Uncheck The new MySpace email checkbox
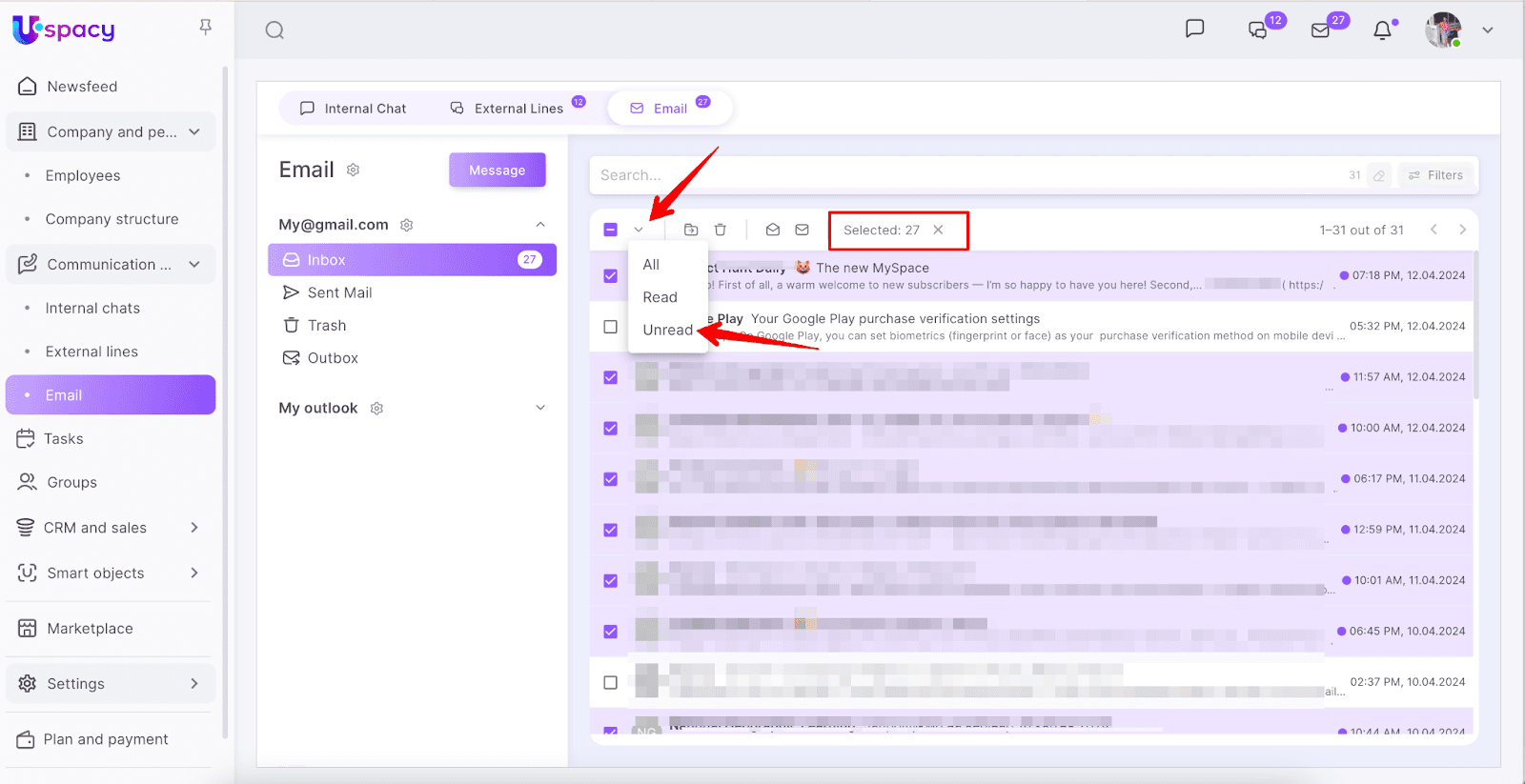This screenshot has height=784, width=1525. [x=610, y=276]
